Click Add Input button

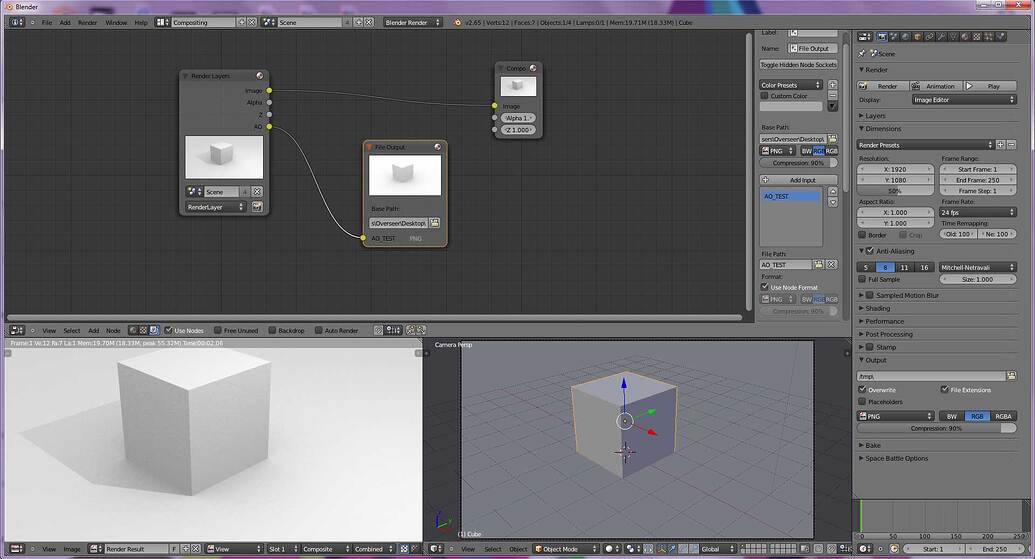pyautogui.click(x=798, y=180)
